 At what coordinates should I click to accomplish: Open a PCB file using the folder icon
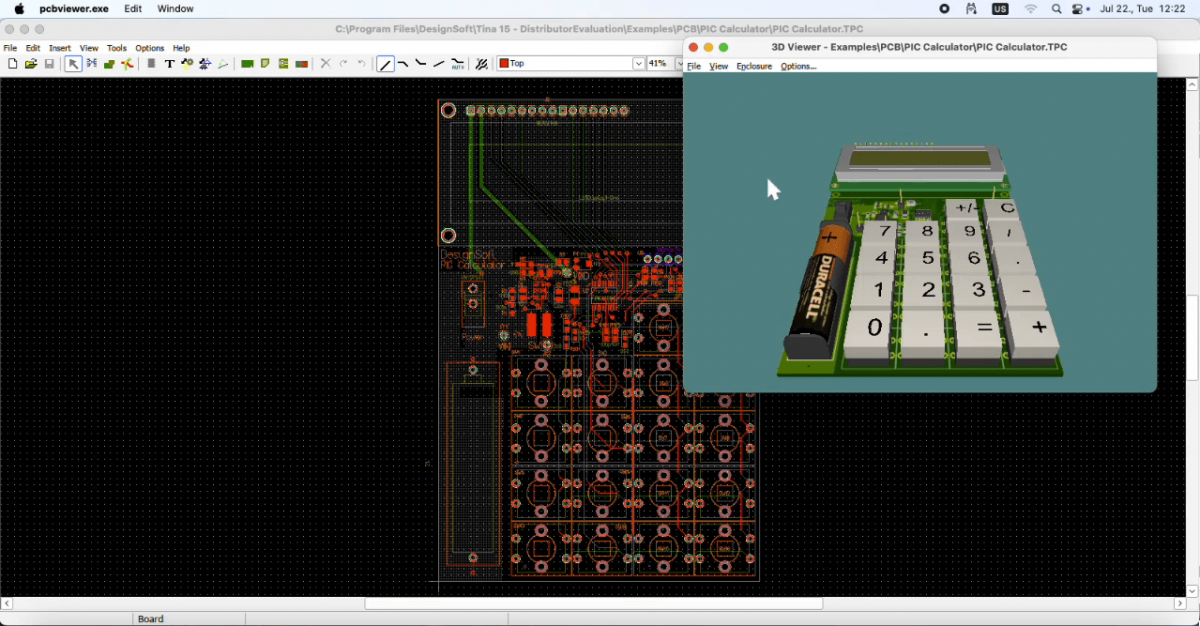tap(30, 63)
